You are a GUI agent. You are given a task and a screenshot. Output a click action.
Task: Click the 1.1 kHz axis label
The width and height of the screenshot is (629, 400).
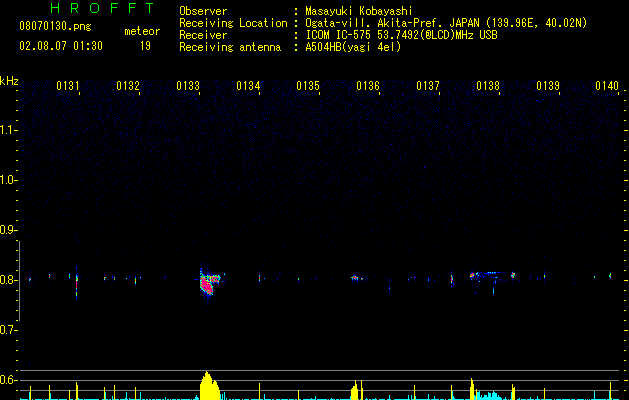pyautogui.click(x=8, y=130)
